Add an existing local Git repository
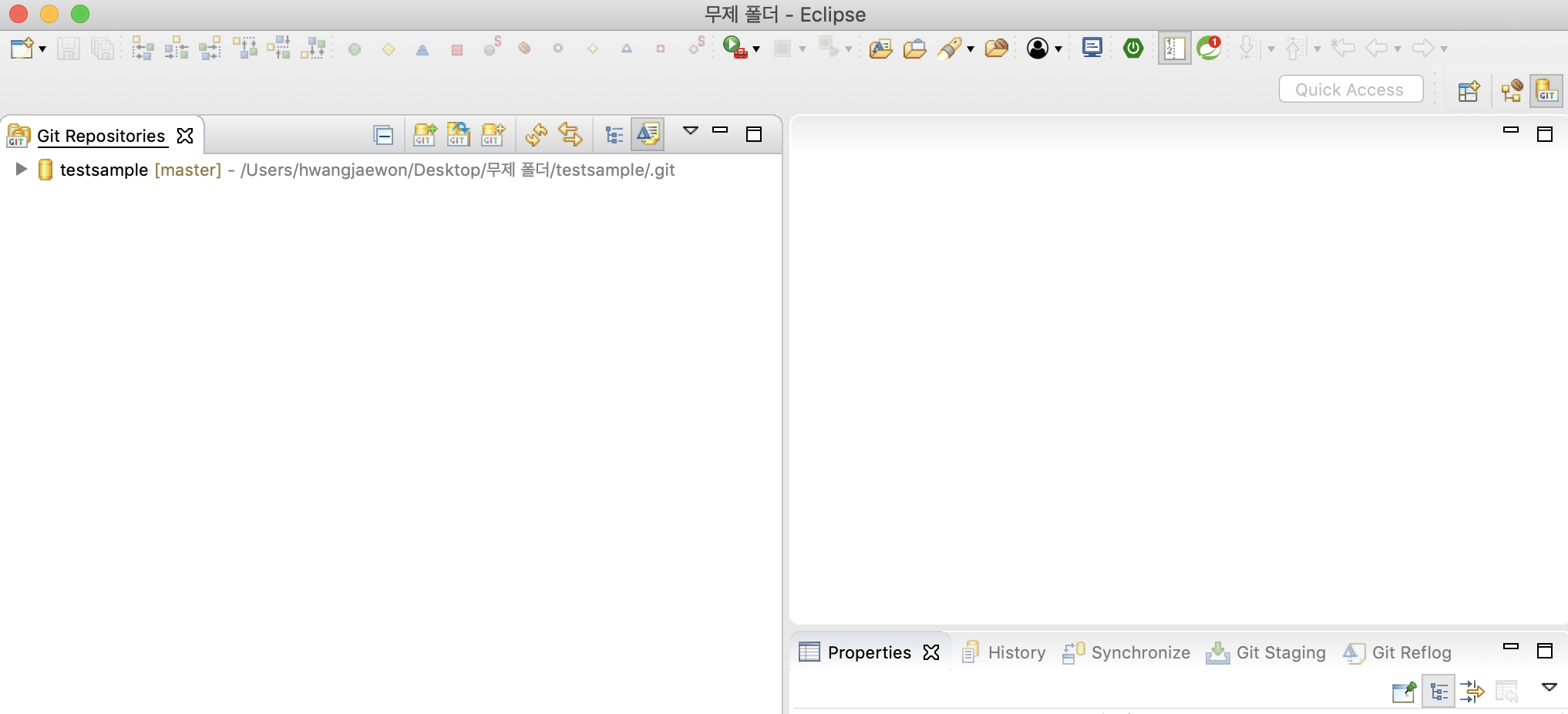Screen dimensions: 1568x714 click(425, 135)
